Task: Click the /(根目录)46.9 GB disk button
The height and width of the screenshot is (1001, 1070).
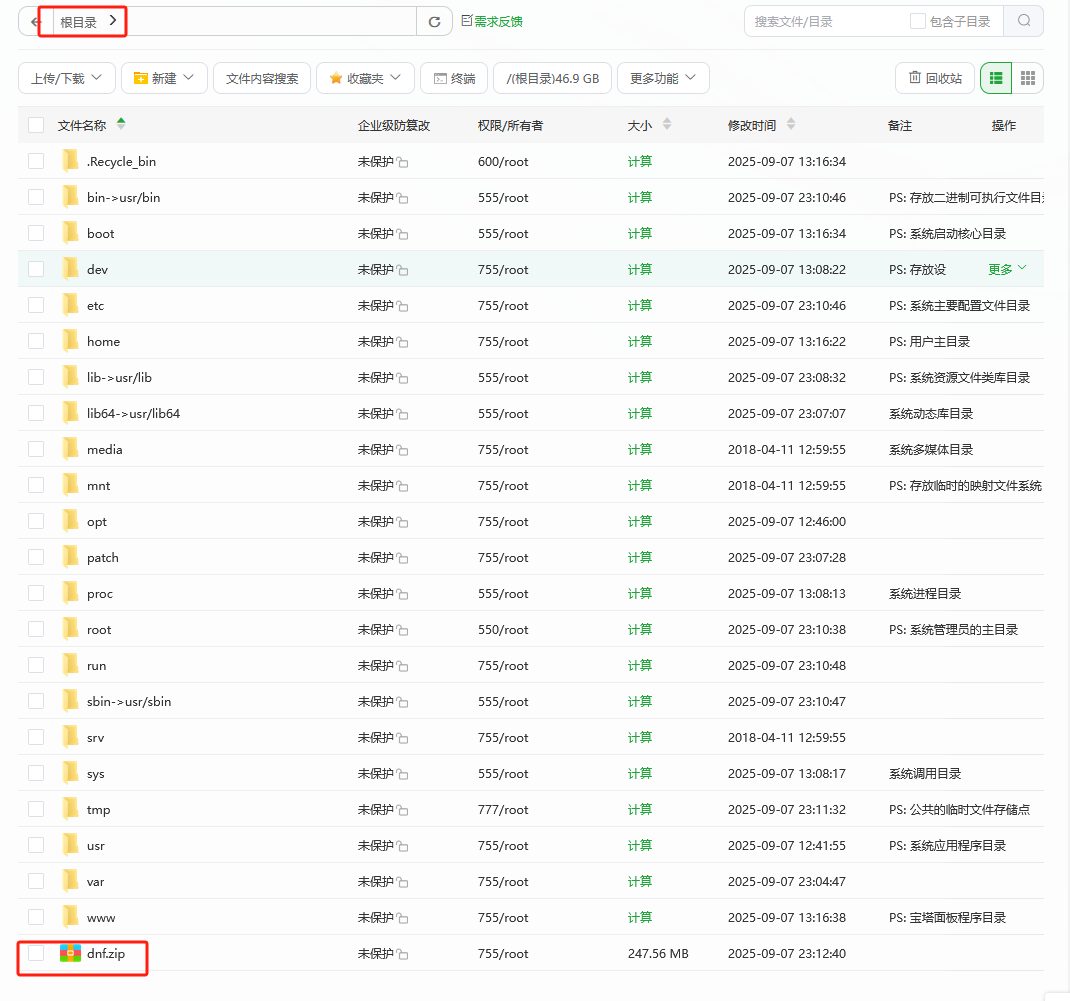Action: click(552, 78)
